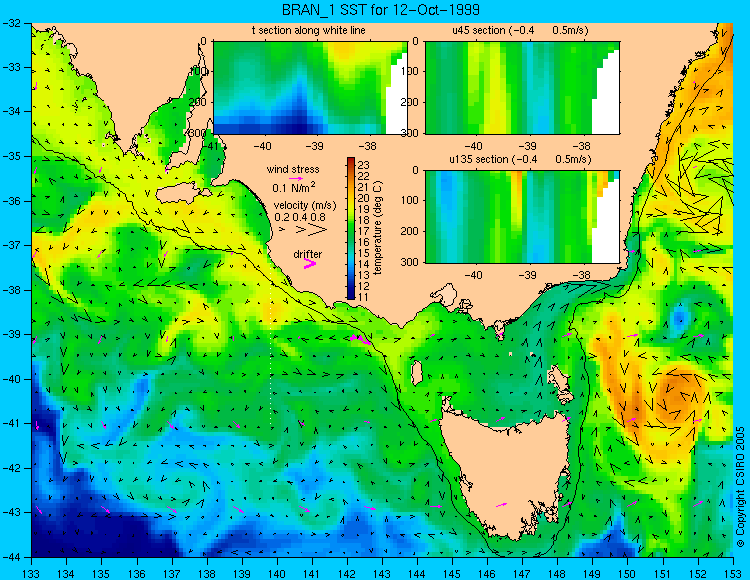Click the '23' tick on the color bar

364,165
